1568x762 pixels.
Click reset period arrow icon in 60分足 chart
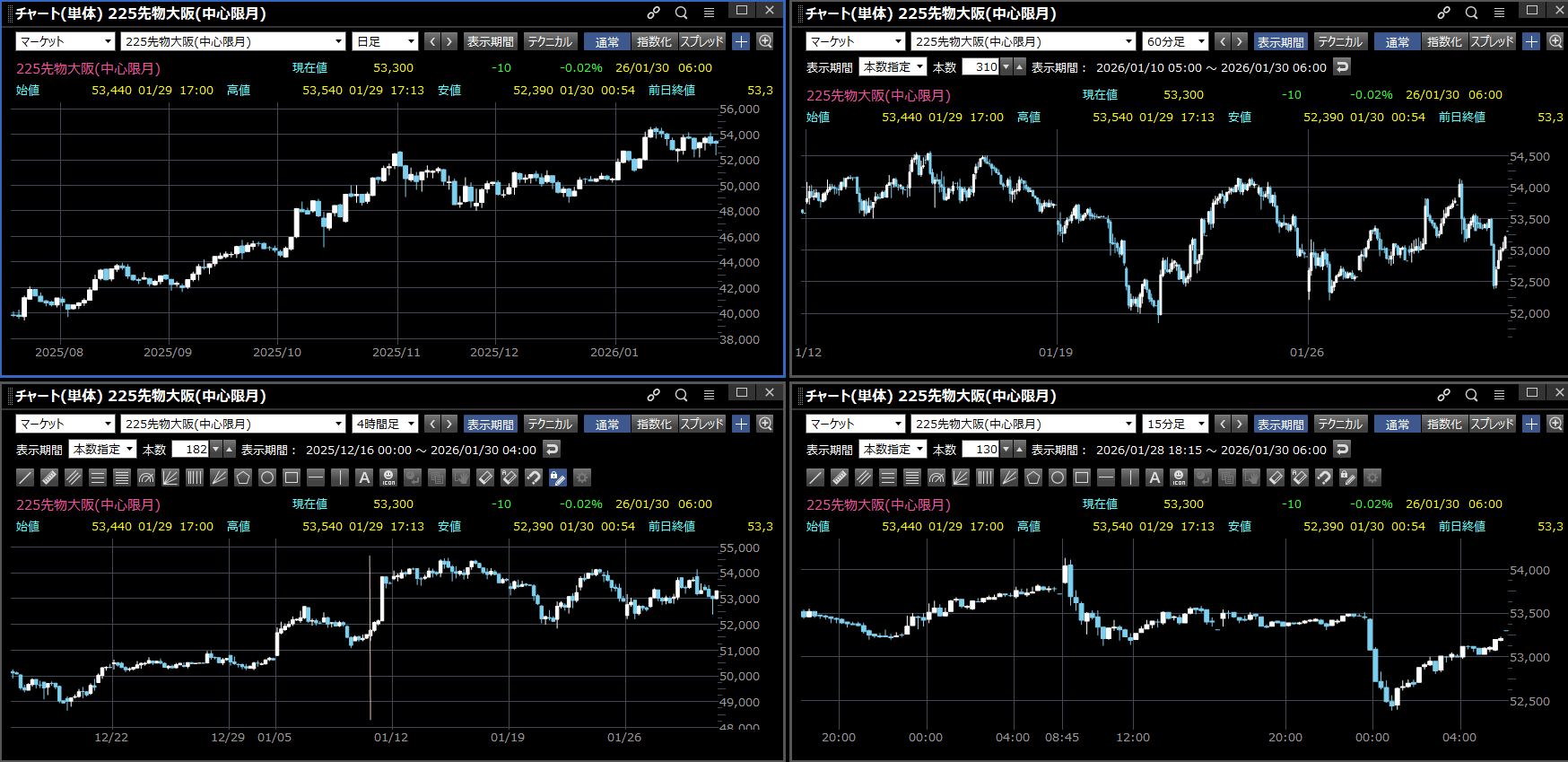coord(1342,67)
